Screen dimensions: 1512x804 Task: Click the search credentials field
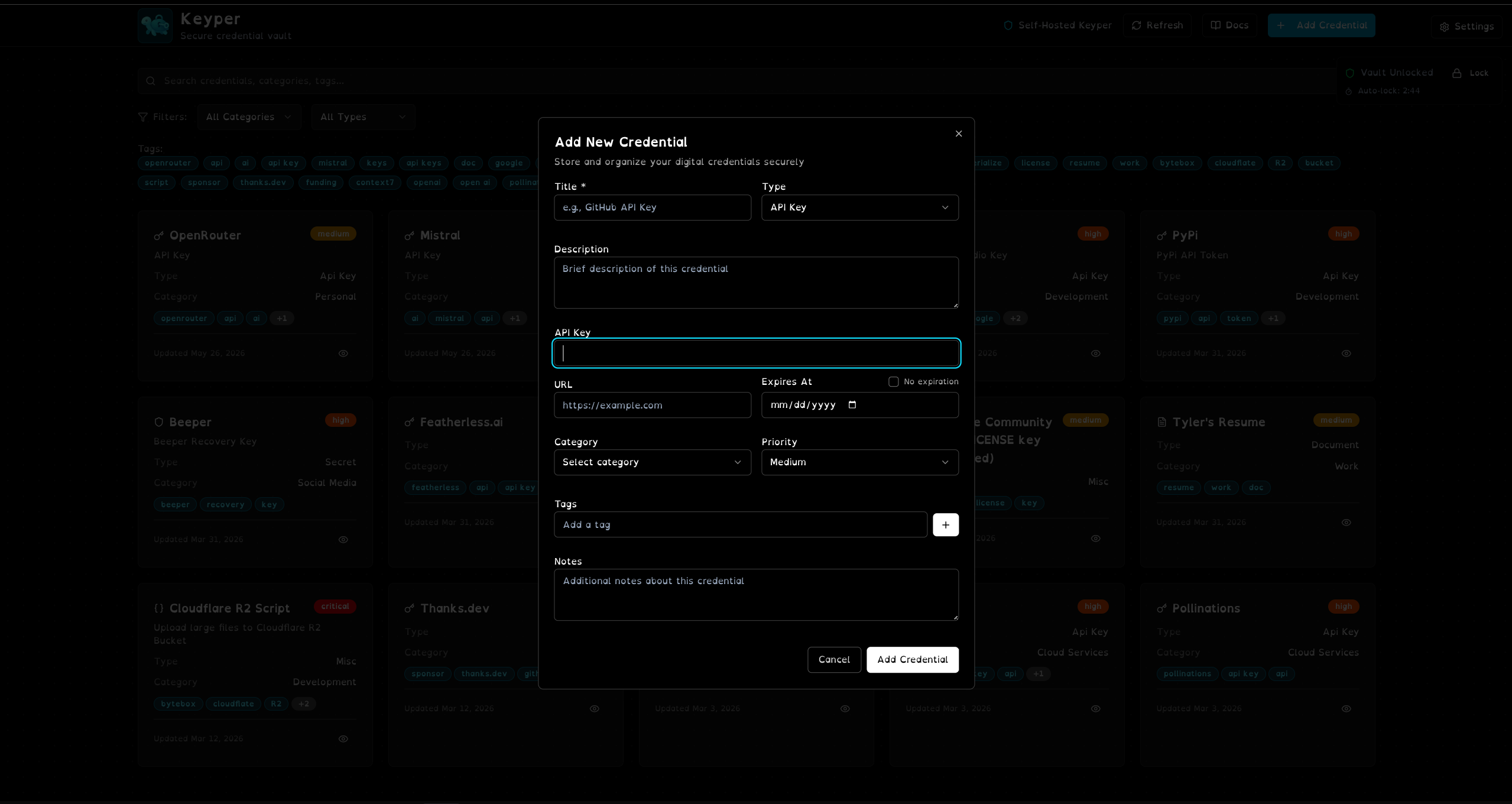point(737,81)
